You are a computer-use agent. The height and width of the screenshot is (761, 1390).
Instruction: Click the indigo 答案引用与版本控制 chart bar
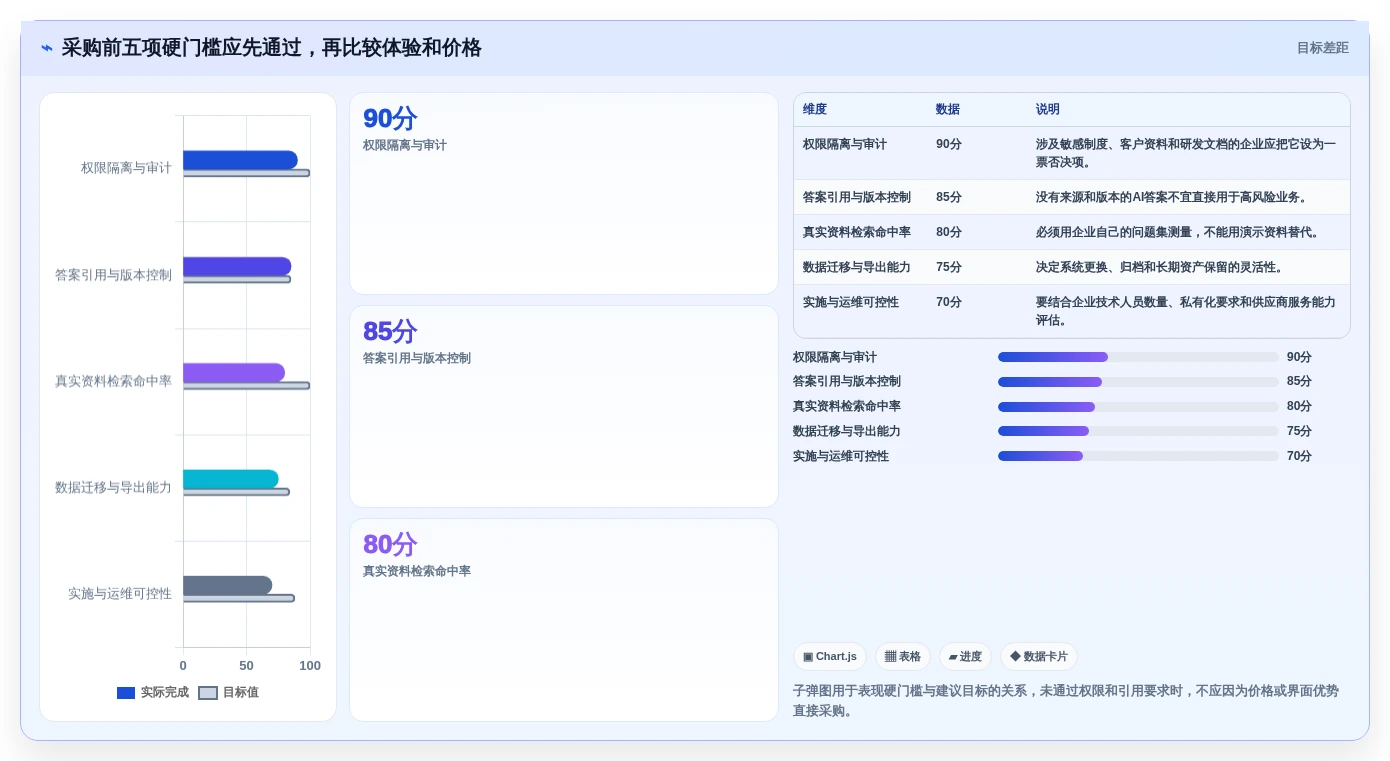237,266
